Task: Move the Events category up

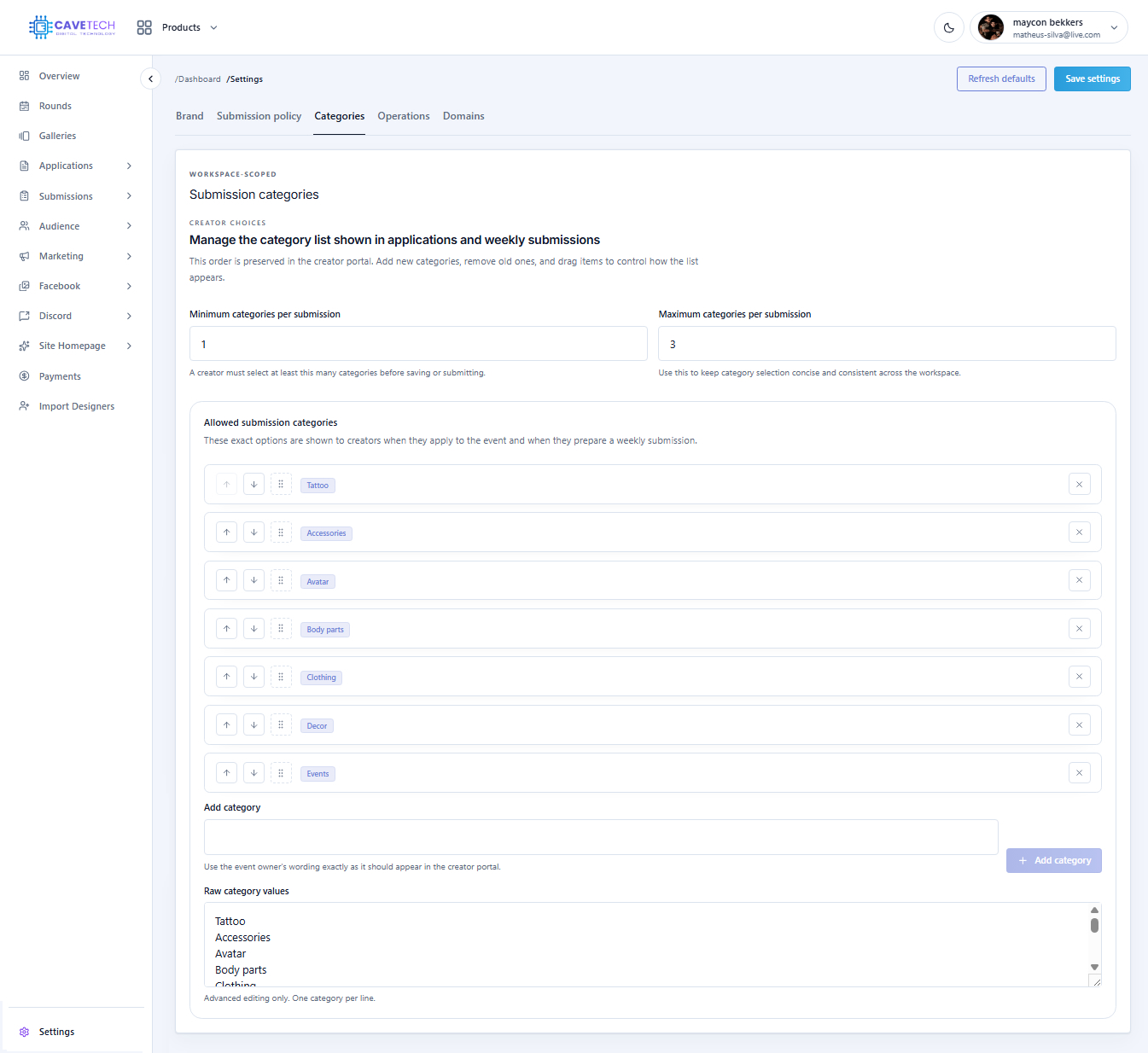Action: pos(226,773)
